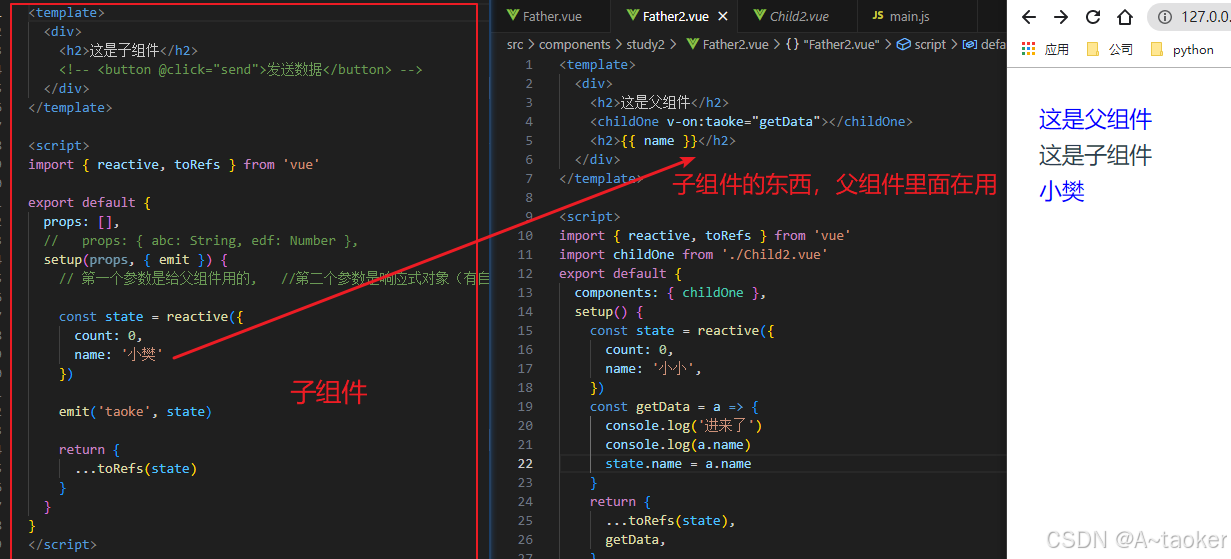Click the blue 小樊 text on the page

pyautogui.click(x=1062, y=191)
